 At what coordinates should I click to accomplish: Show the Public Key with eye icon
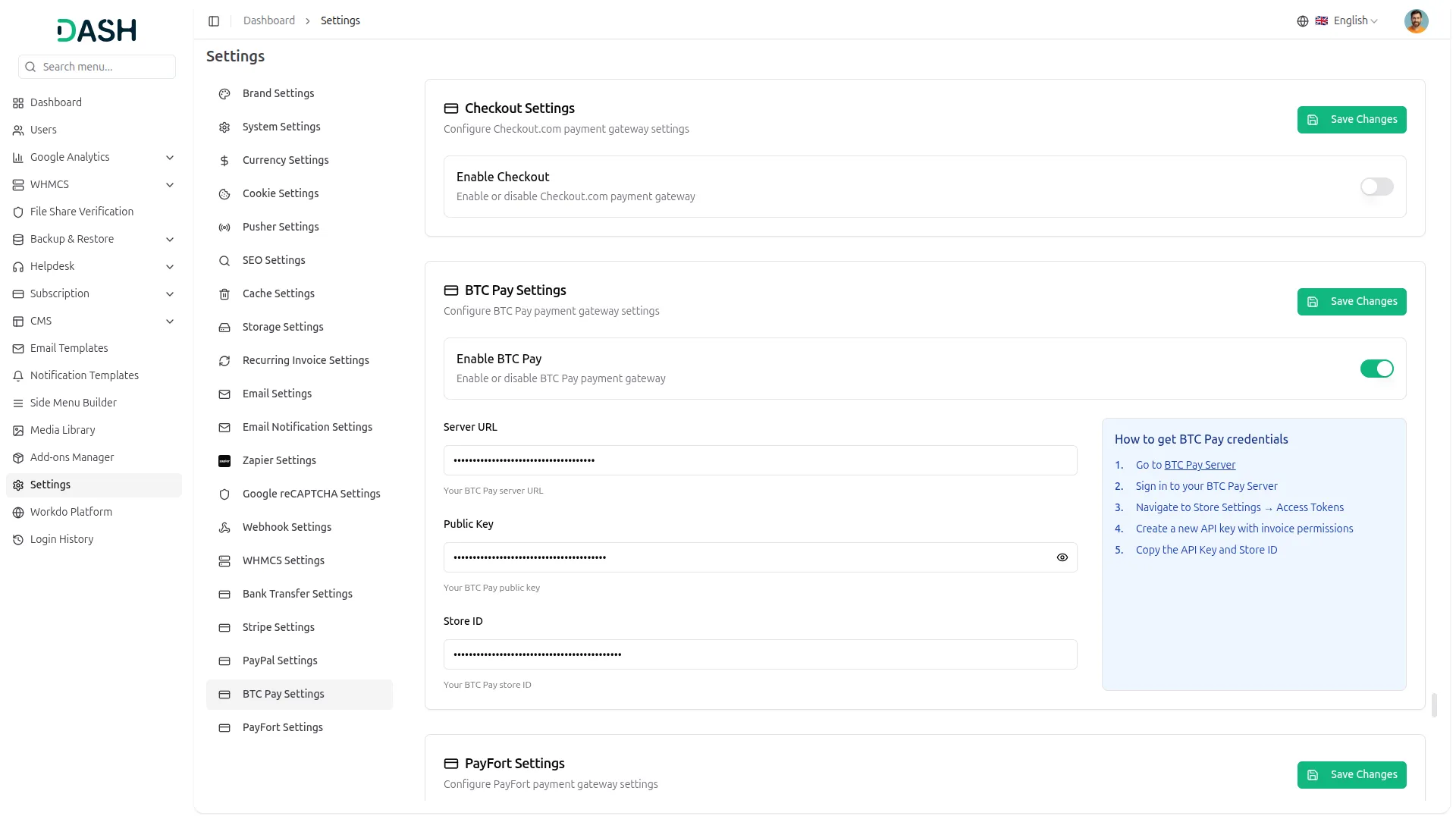click(x=1062, y=557)
